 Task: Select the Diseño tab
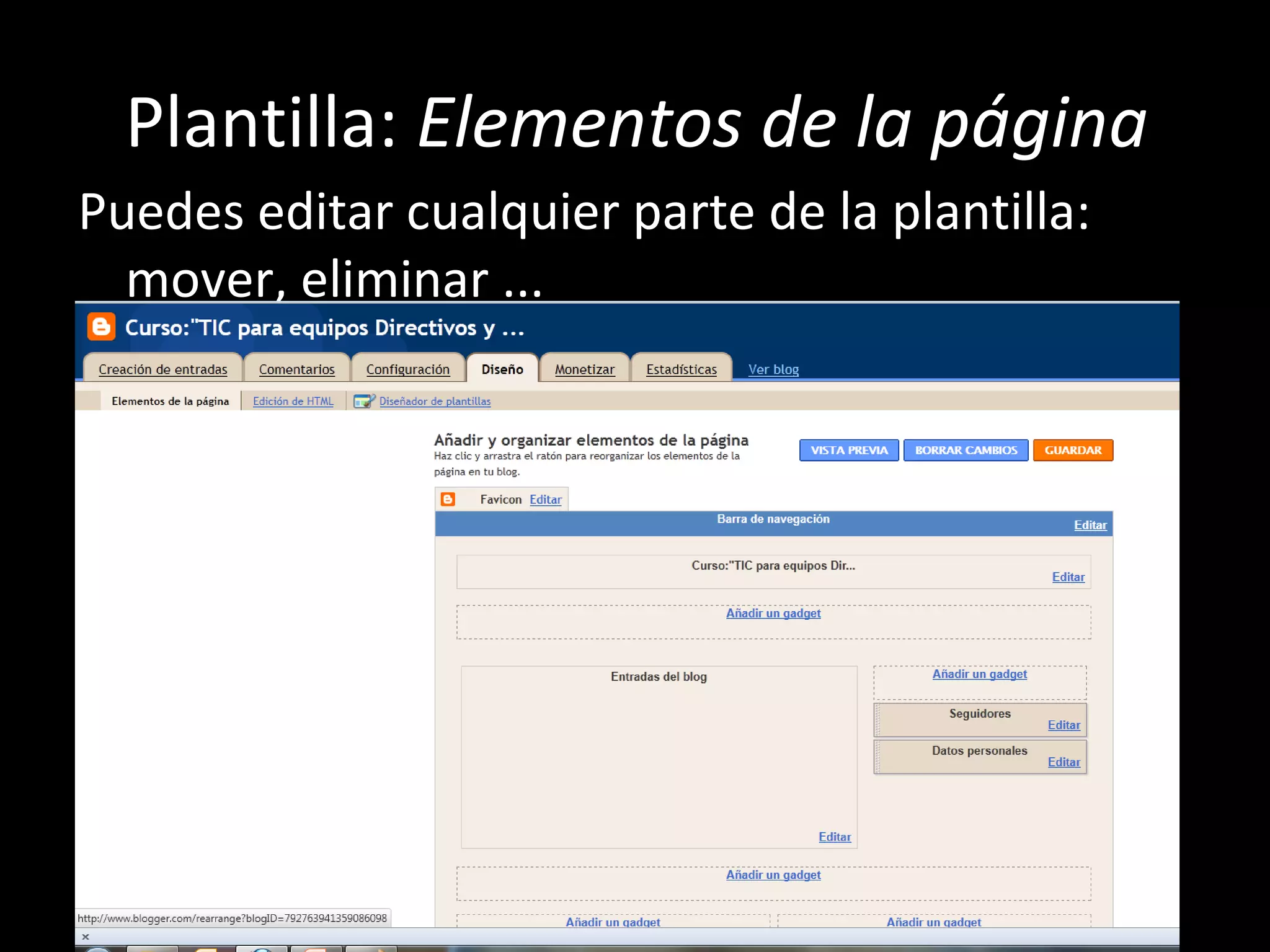(x=502, y=369)
